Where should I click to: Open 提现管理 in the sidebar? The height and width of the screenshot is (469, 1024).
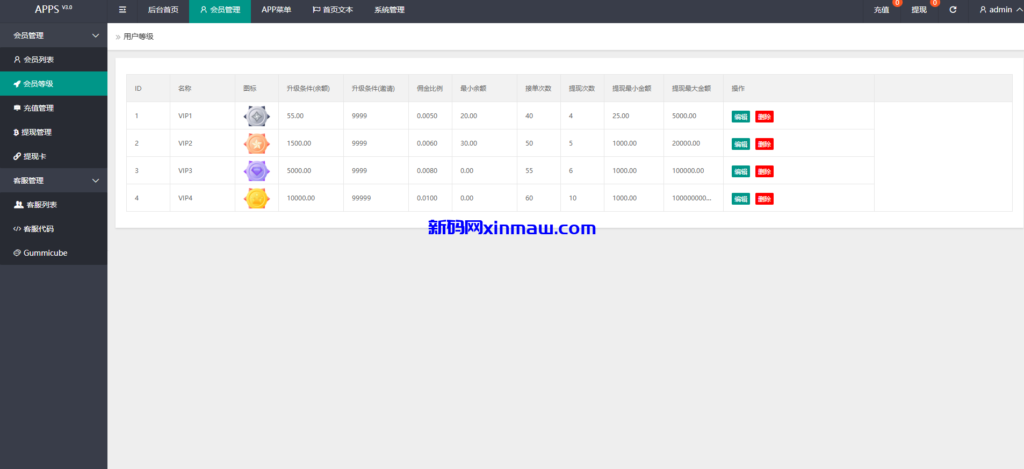pyautogui.click(x=54, y=132)
